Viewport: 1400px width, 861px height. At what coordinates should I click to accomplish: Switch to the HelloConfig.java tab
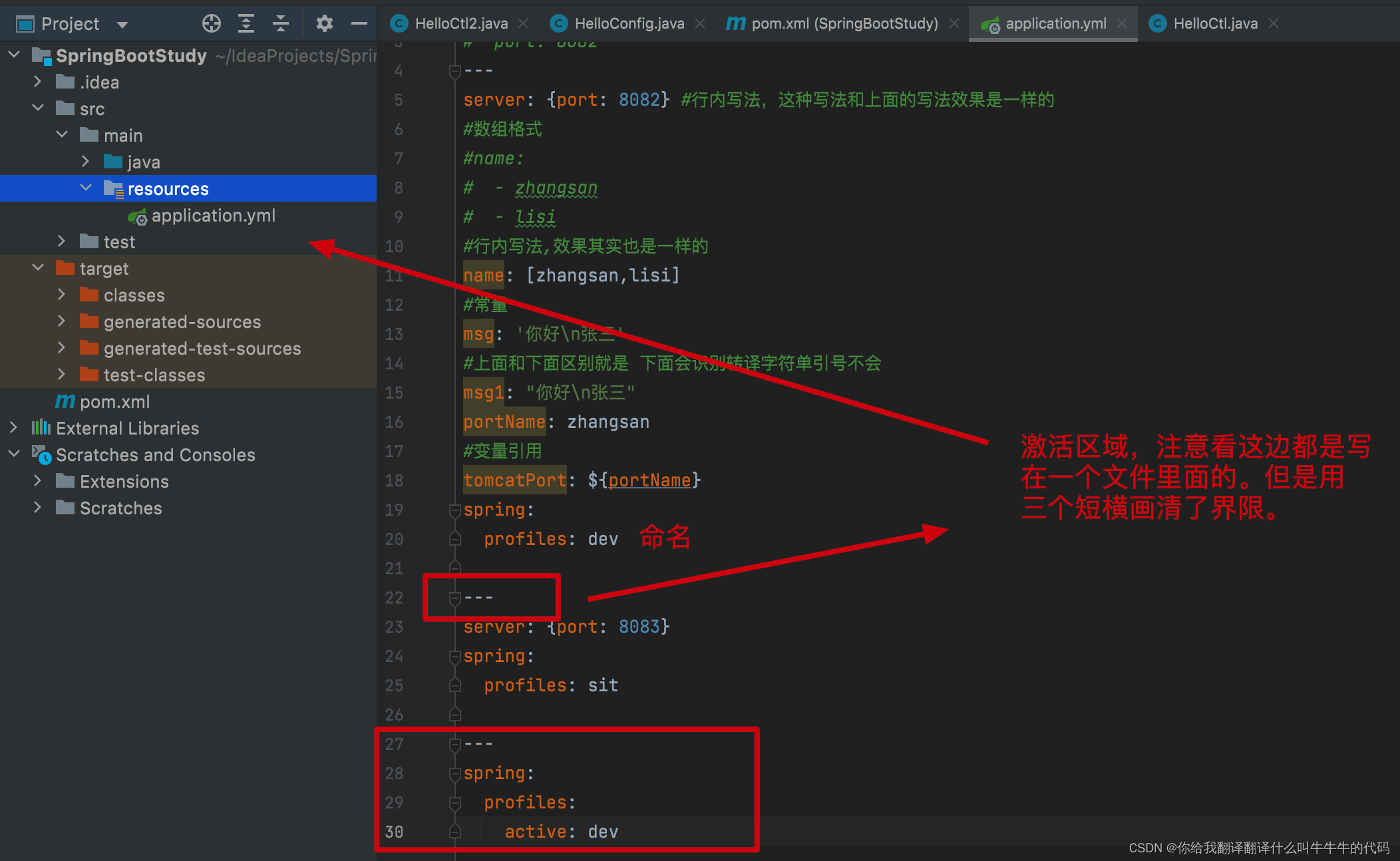[x=628, y=24]
